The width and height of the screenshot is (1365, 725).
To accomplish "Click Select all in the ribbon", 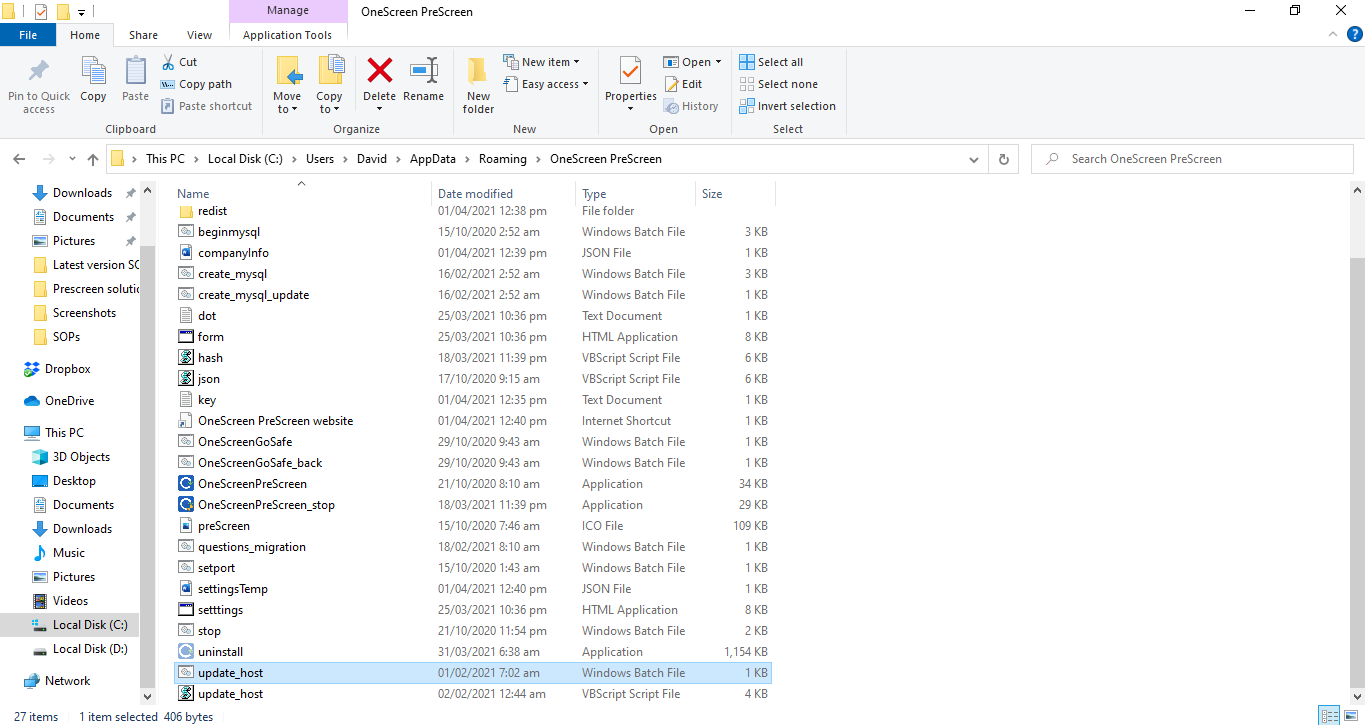I will 771,62.
